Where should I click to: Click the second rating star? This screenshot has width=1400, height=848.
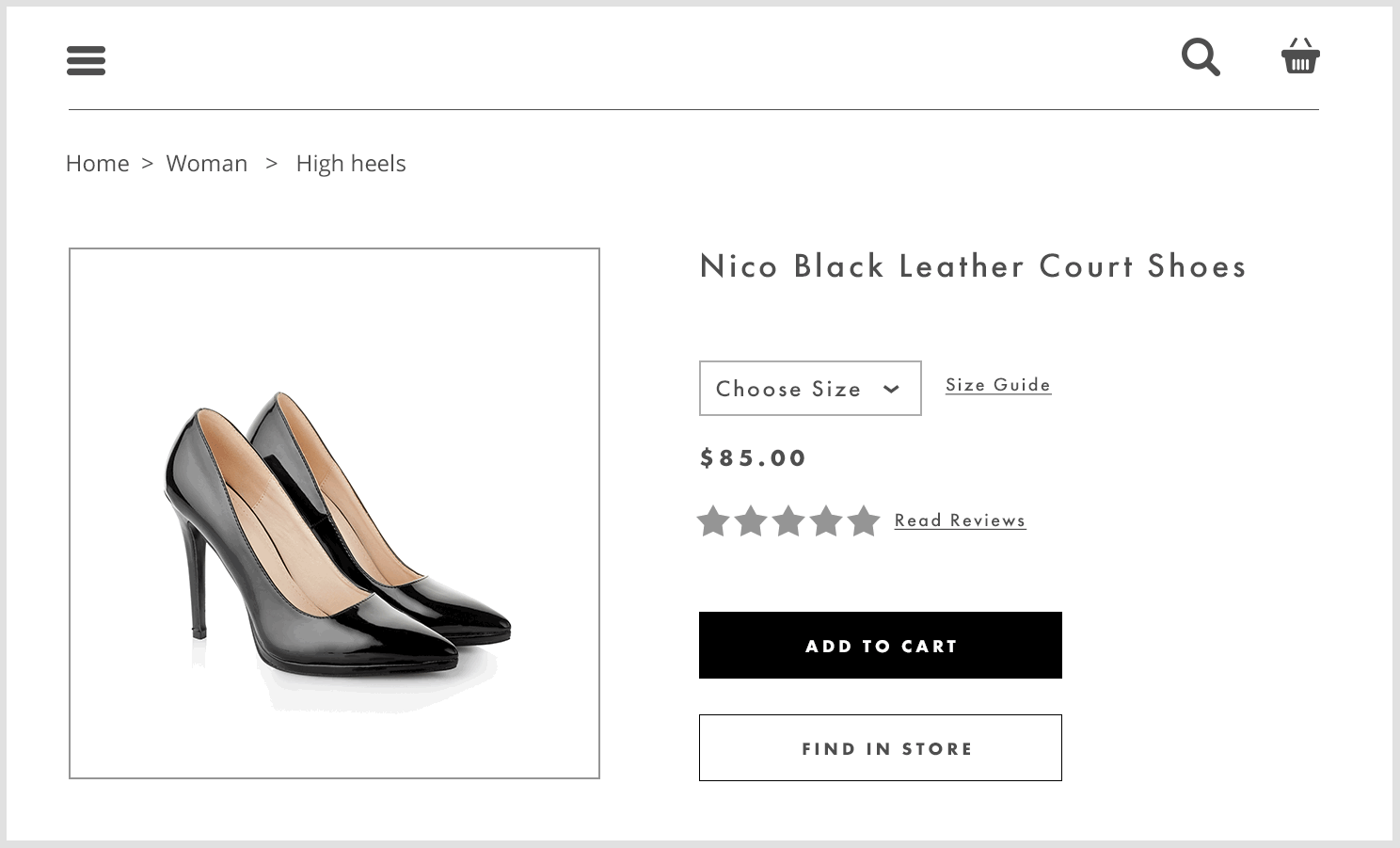click(751, 520)
